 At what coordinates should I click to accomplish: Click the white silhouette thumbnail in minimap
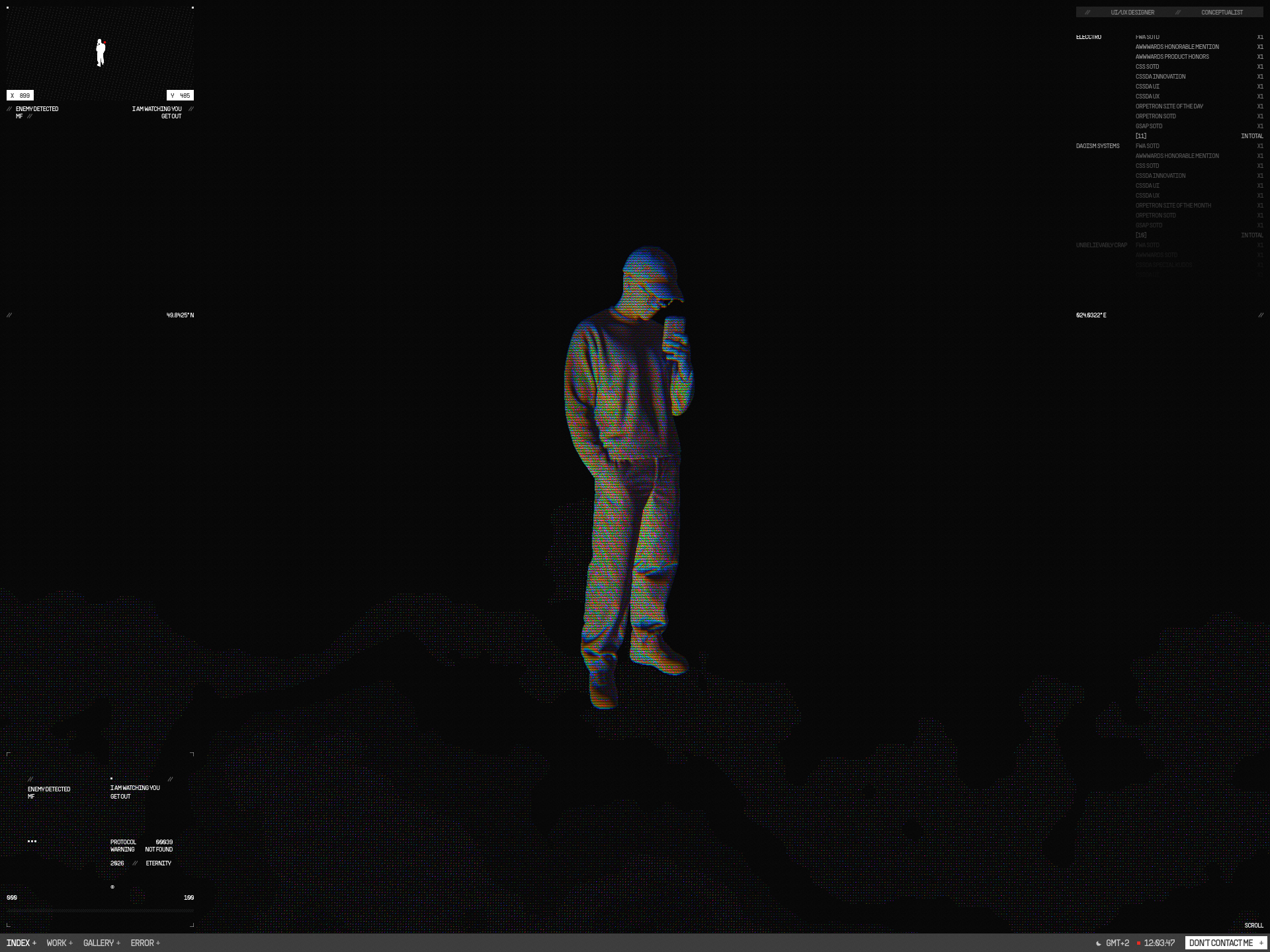coord(101,53)
